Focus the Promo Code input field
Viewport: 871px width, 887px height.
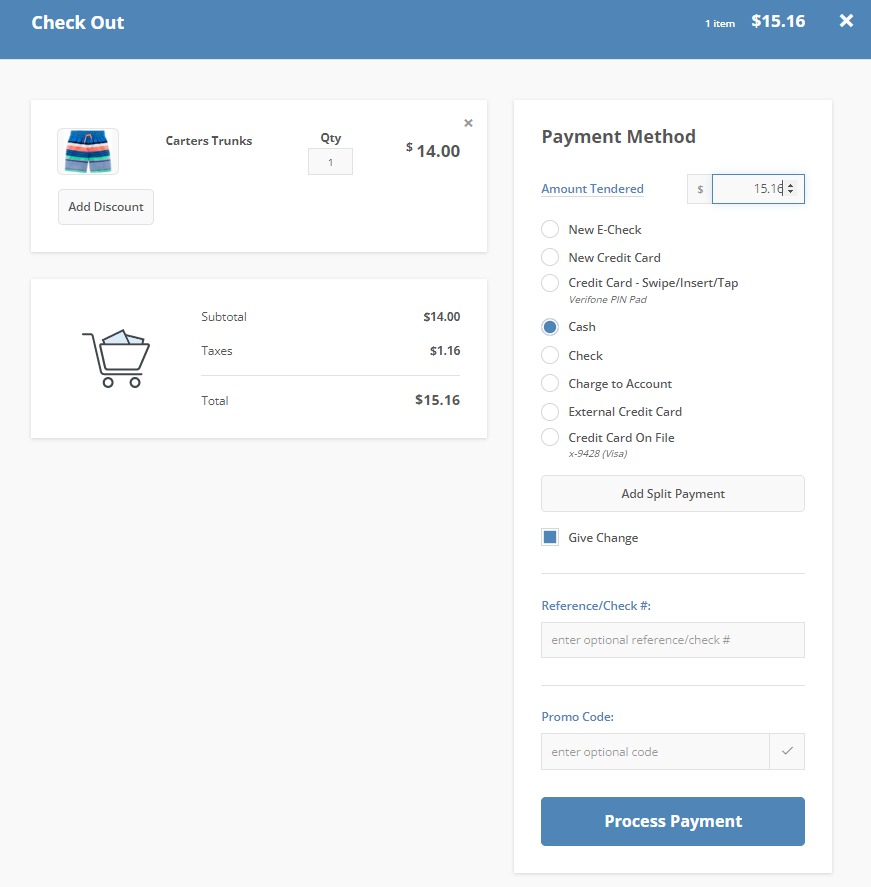(x=655, y=751)
